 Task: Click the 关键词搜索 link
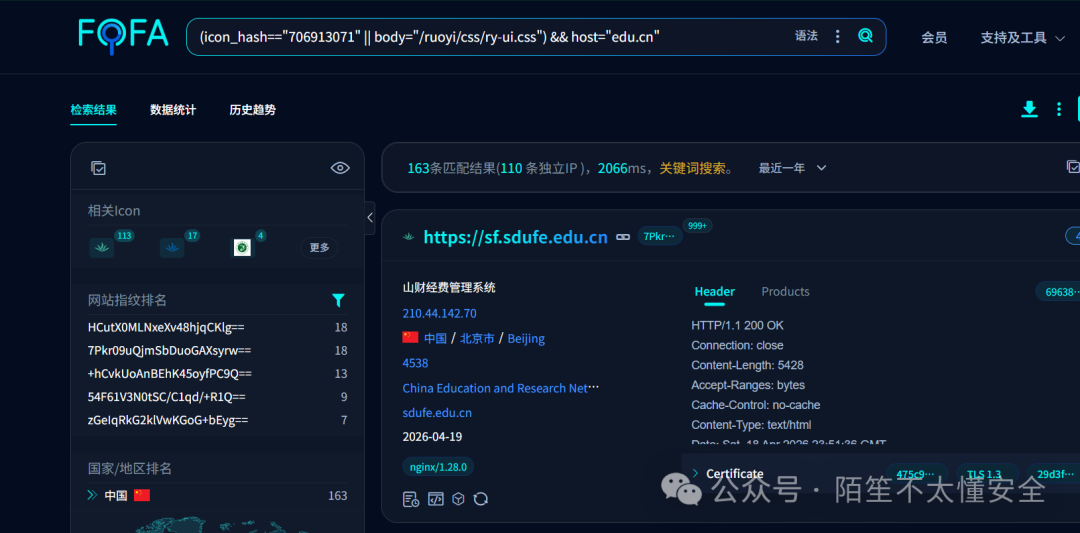pos(692,168)
